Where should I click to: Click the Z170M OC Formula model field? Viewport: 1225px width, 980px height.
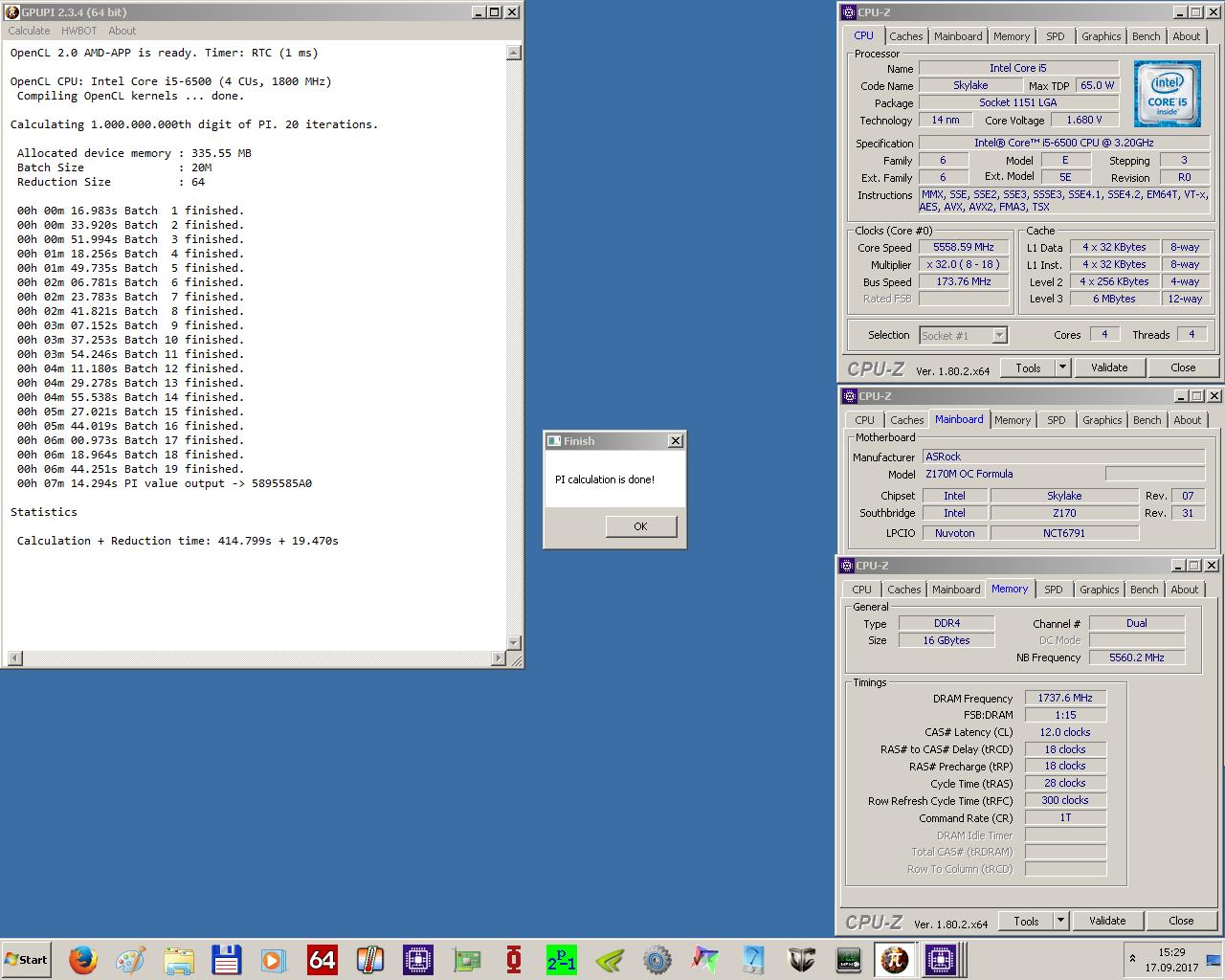coord(1012,474)
